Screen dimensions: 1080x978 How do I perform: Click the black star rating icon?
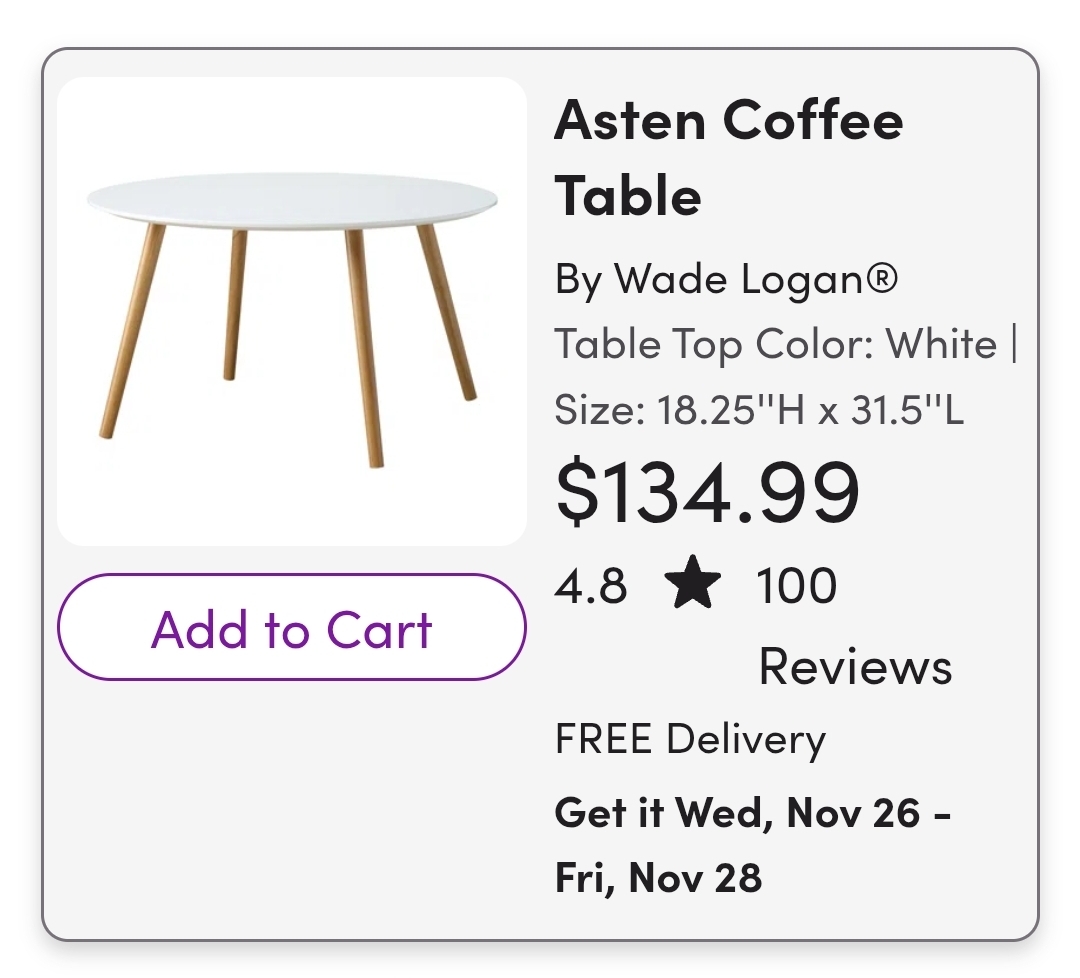692,586
